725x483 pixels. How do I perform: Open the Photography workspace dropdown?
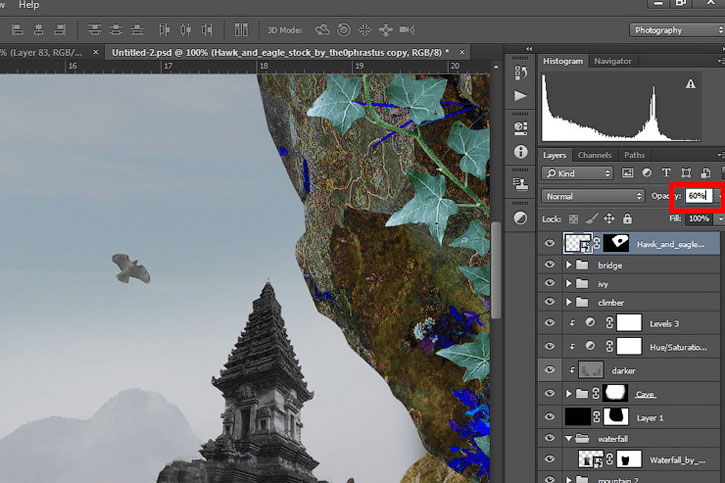coord(677,30)
